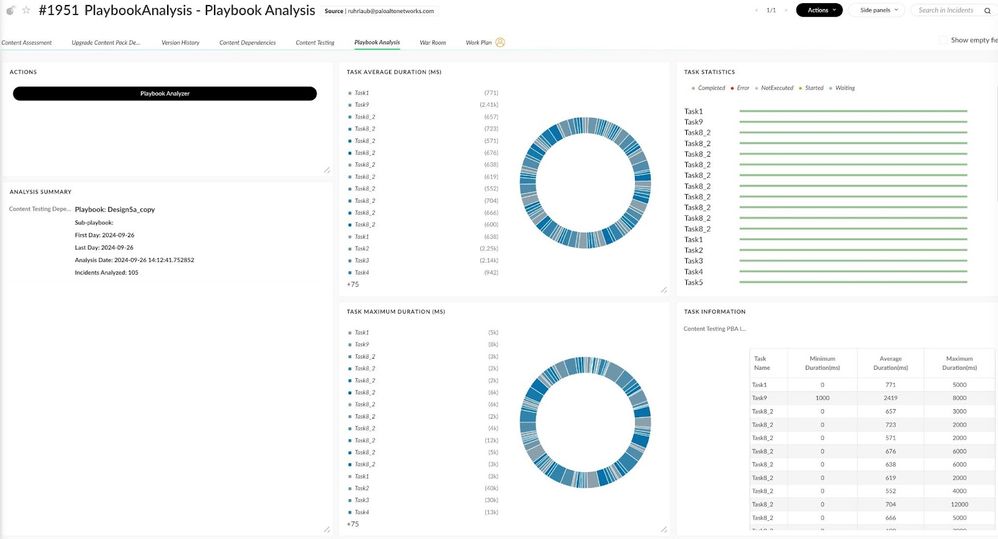
Task: Toggle the Error series in Task Statistics legend
Action: pyautogui.click(x=740, y=88)
